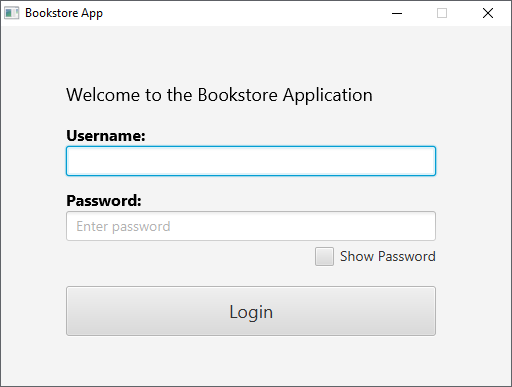This screenshot has width=512, height=387.
Task: Click the Bookstore App window title text
Action: pyautogui.click(x=64, y=13)
